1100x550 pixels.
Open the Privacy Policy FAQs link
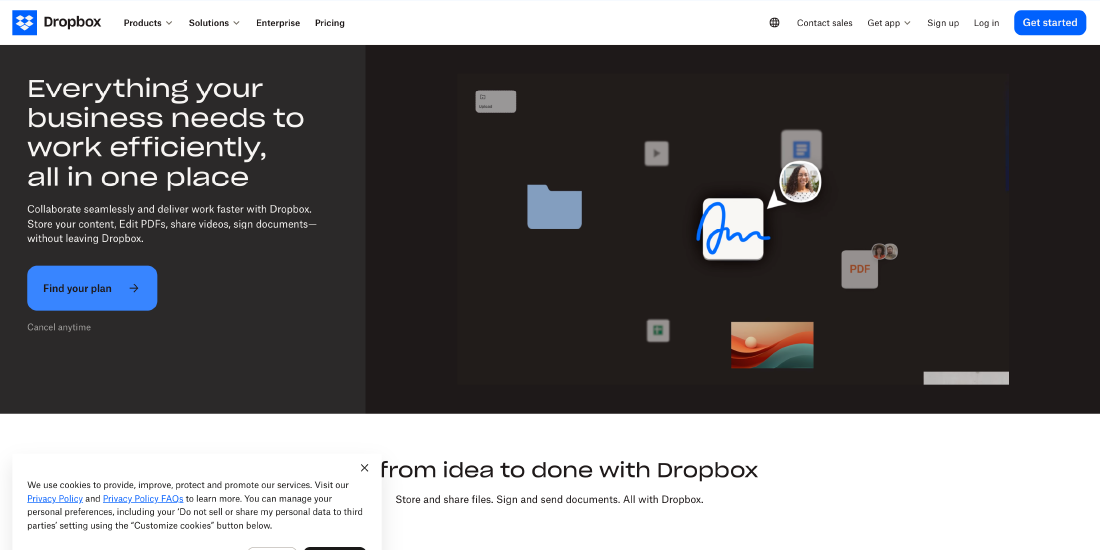tap(143, 498)
